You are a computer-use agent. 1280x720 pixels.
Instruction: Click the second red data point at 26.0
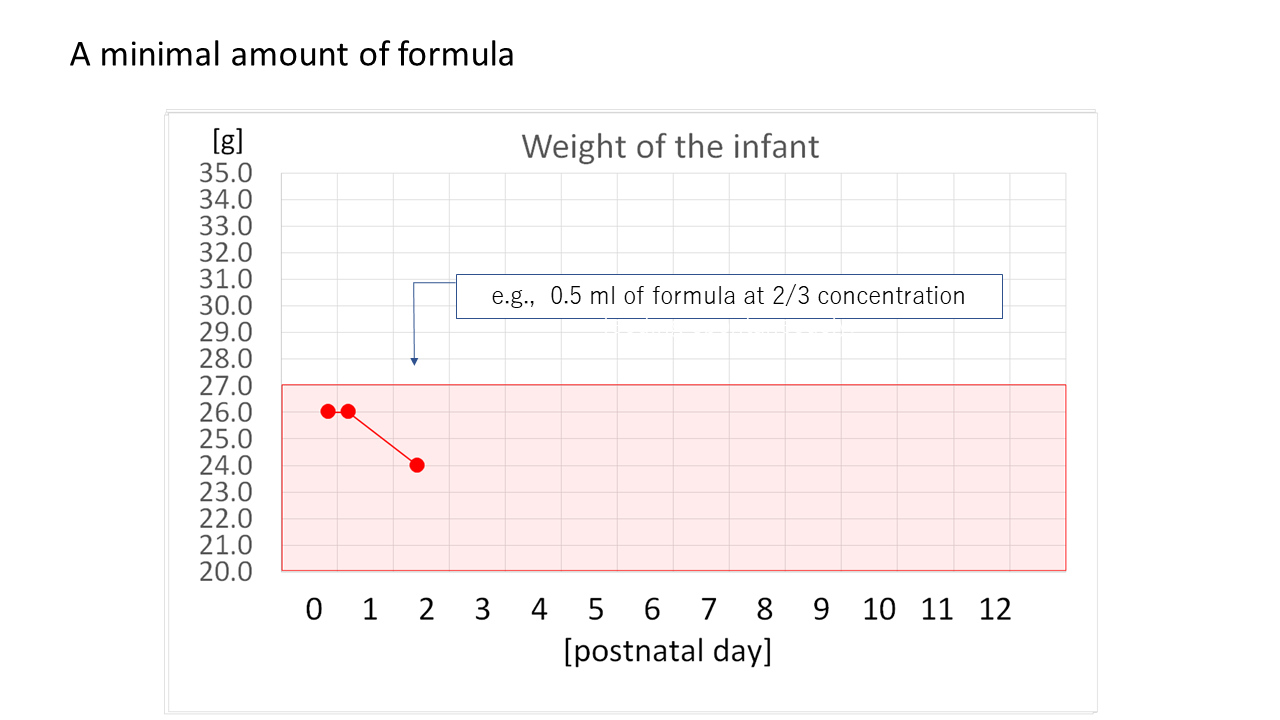(x=348, y=411)
